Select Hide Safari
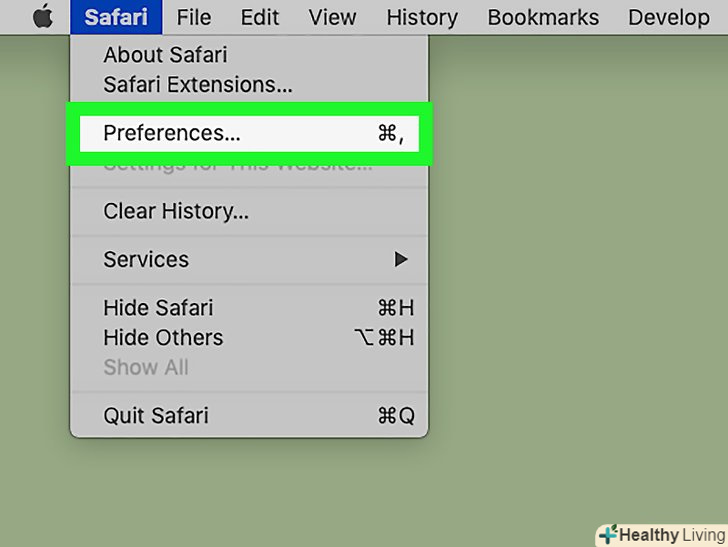Screen dimensions: 728x547 click(x=158, y=308)
